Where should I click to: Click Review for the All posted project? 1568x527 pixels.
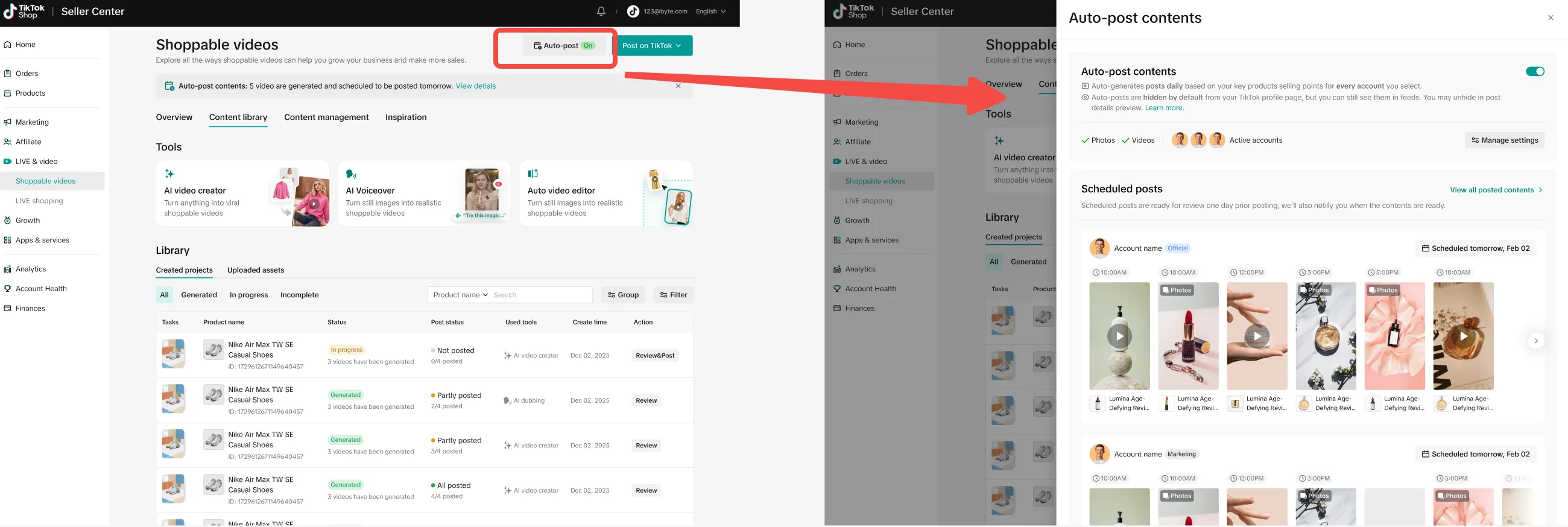[646, 490]
